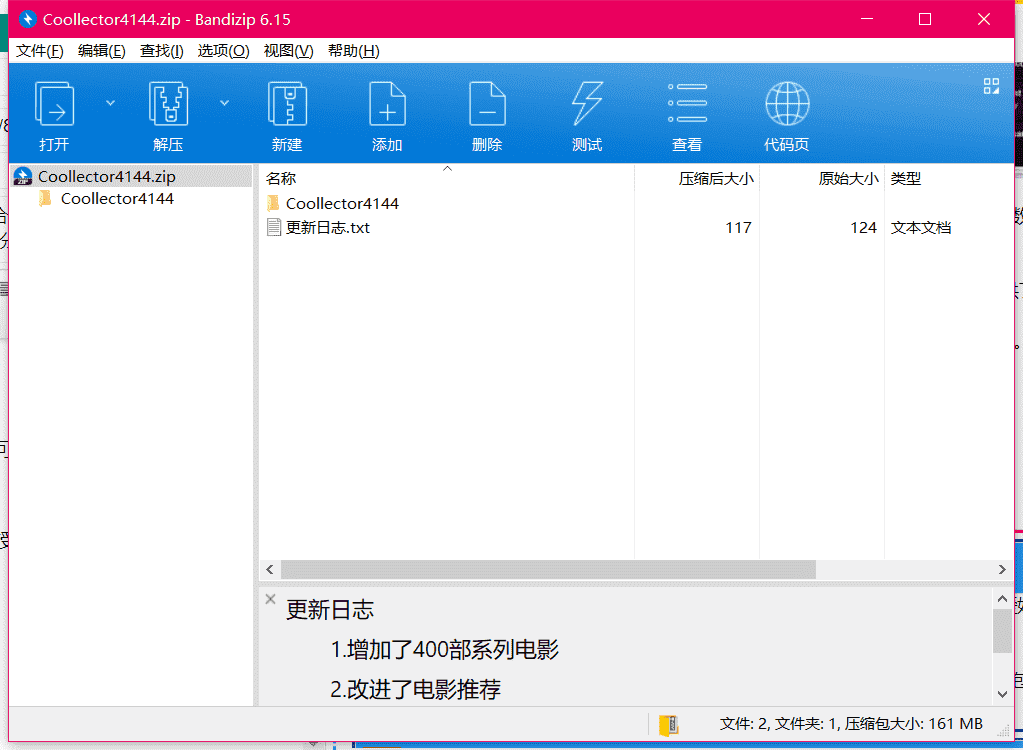
Task: Minimize the Bandizip window
Action: coord(866,19)
